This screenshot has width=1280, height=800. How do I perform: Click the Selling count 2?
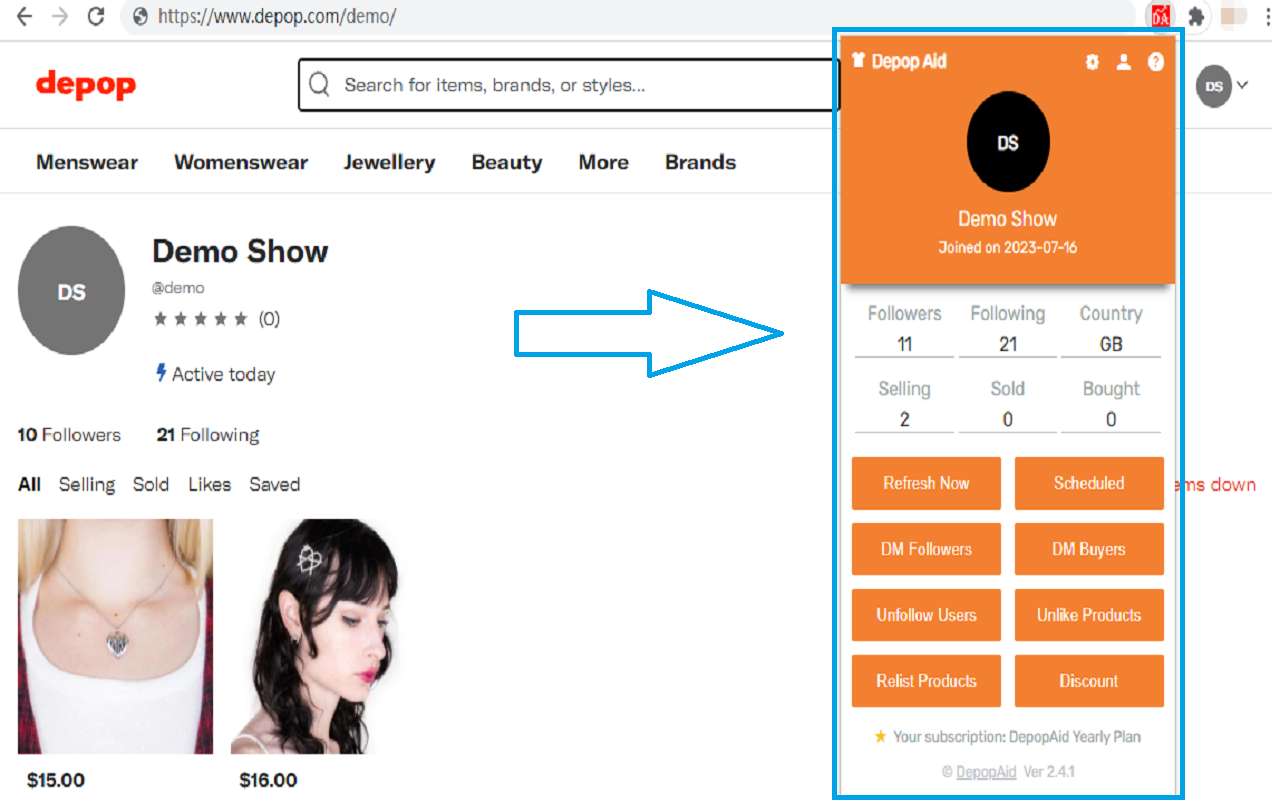pyautogui.click(x=904, y=420)
